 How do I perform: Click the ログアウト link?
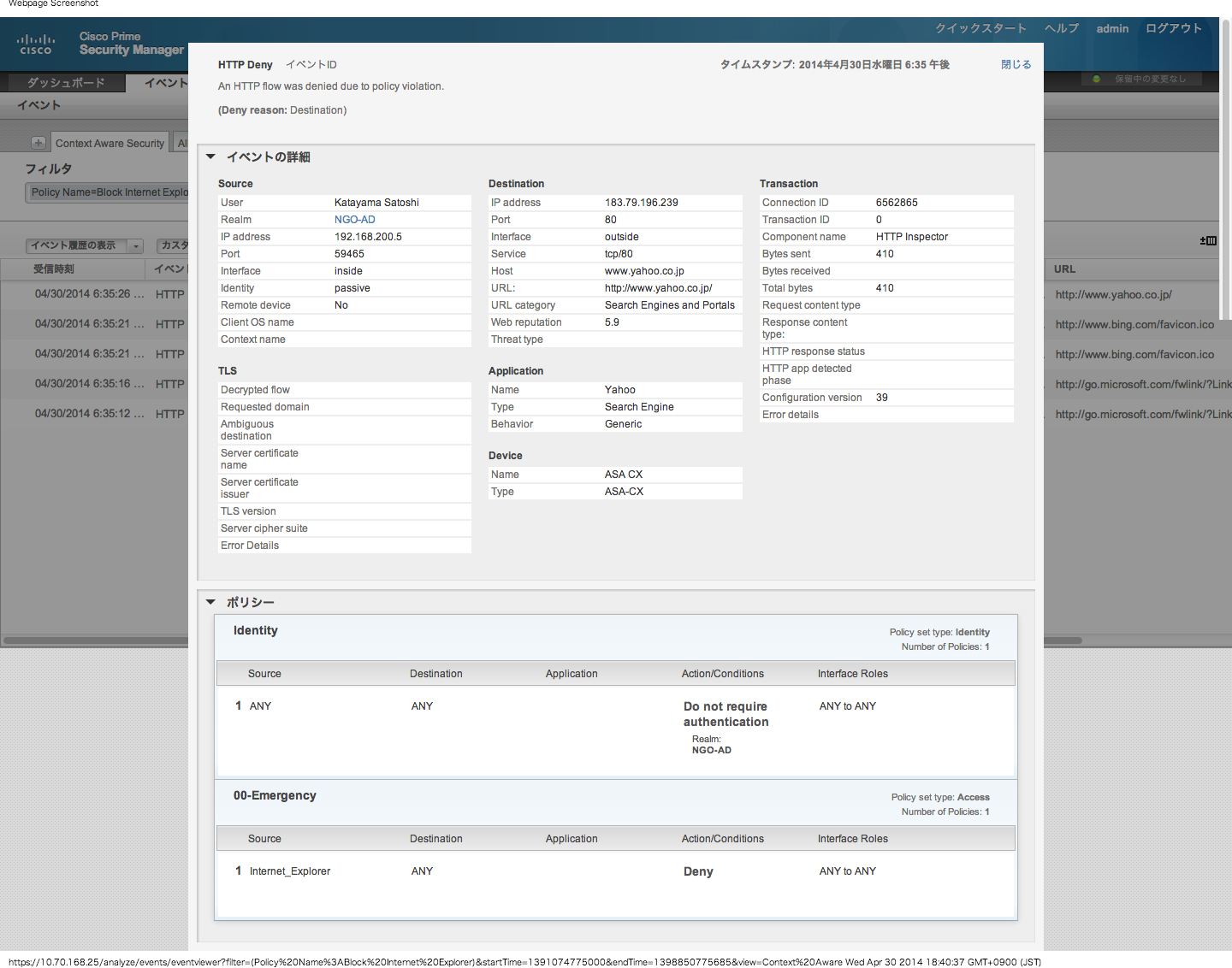[1173, 28]
